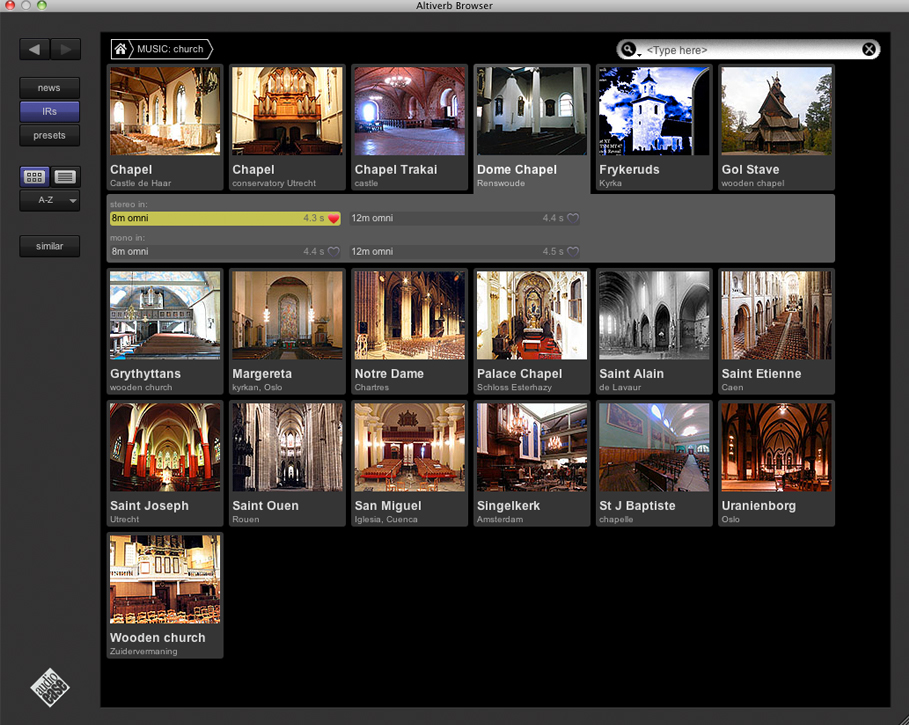Select the mono 8m omni row
The width and height of the screenshot is (909, 725).
tap(225, 252)
